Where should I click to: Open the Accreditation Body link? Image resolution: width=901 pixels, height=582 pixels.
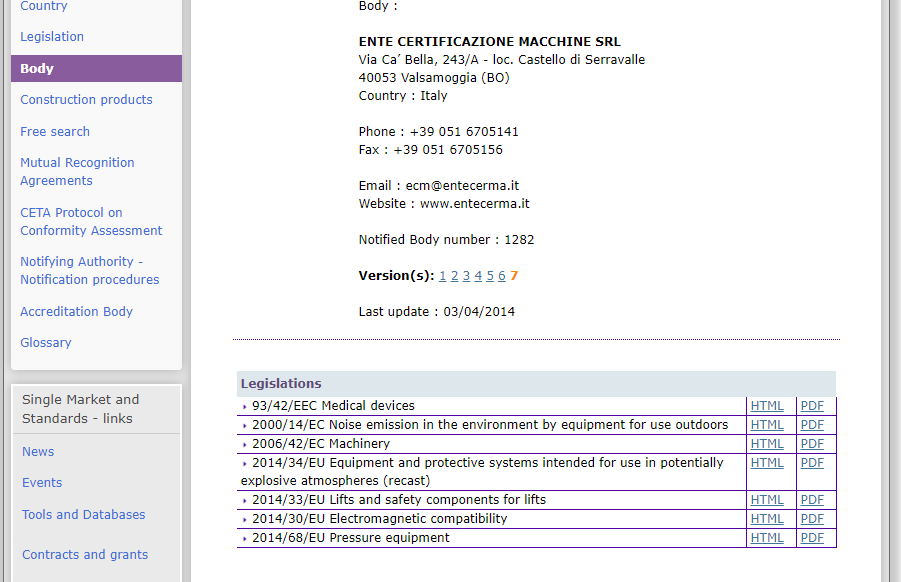[76, 312]
